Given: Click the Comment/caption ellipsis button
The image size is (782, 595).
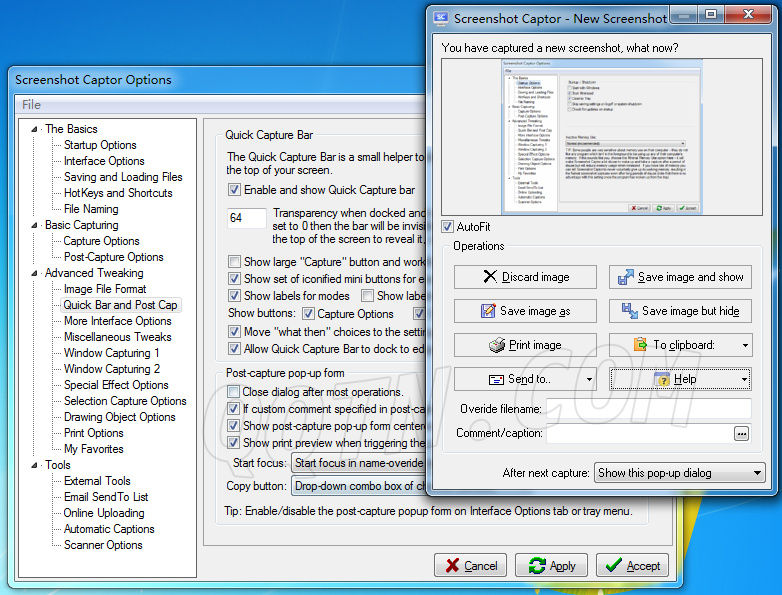Looking at the screenshot, I should 741,434.
